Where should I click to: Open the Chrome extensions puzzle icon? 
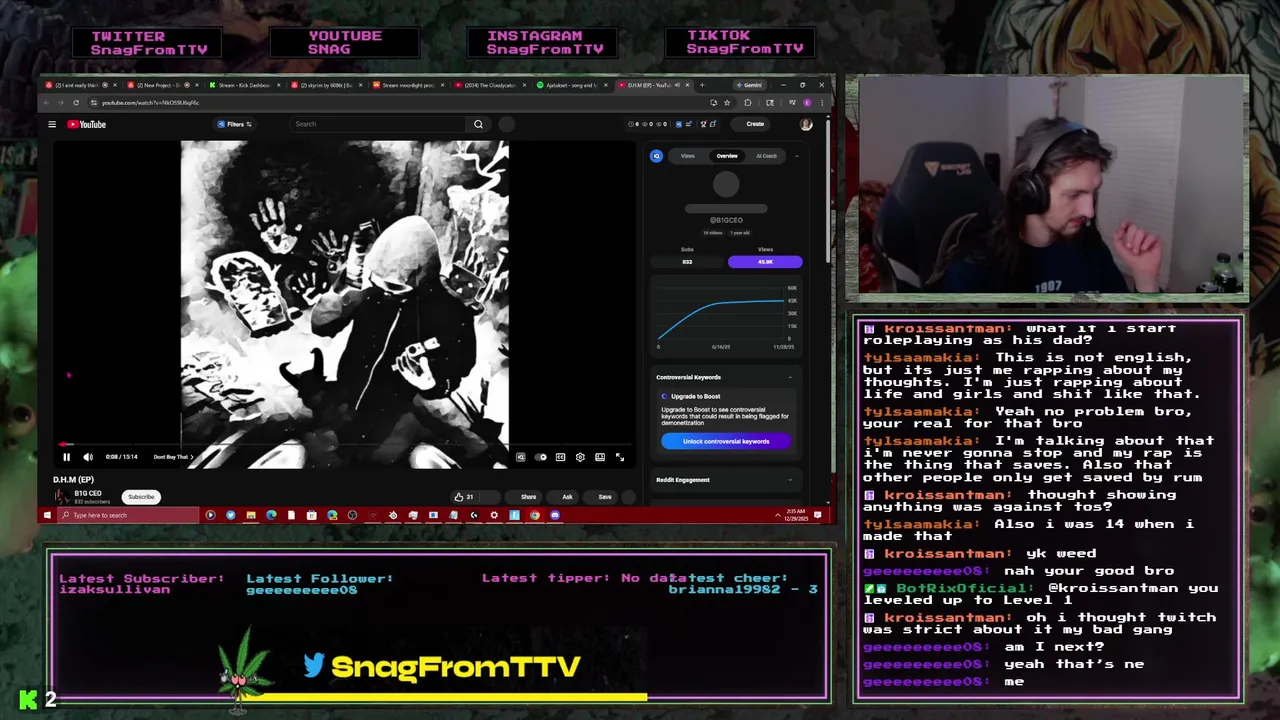click(747, 102)
